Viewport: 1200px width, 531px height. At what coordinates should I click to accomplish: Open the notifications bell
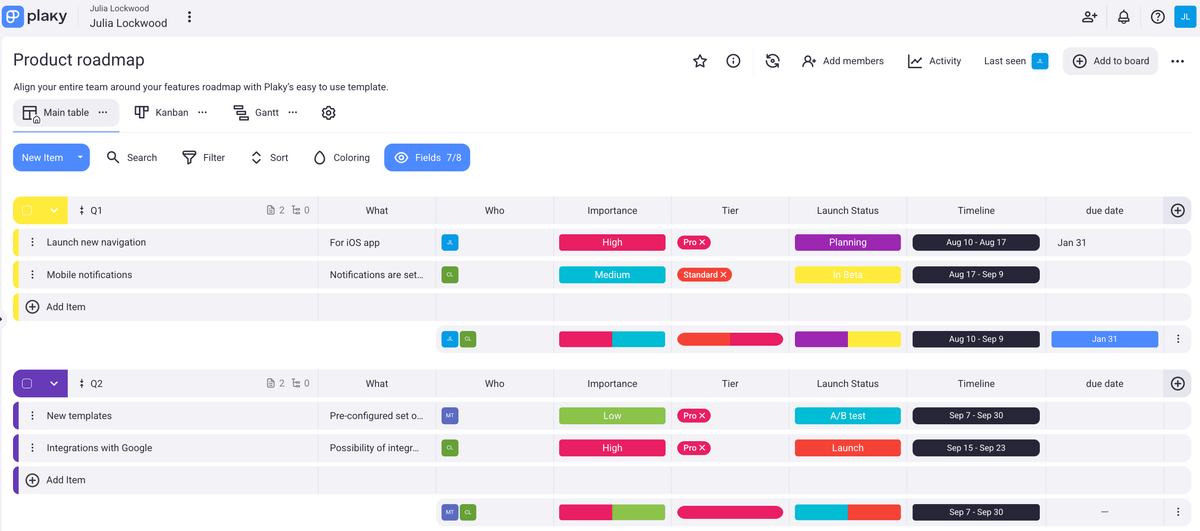[x=1124, y=17]
